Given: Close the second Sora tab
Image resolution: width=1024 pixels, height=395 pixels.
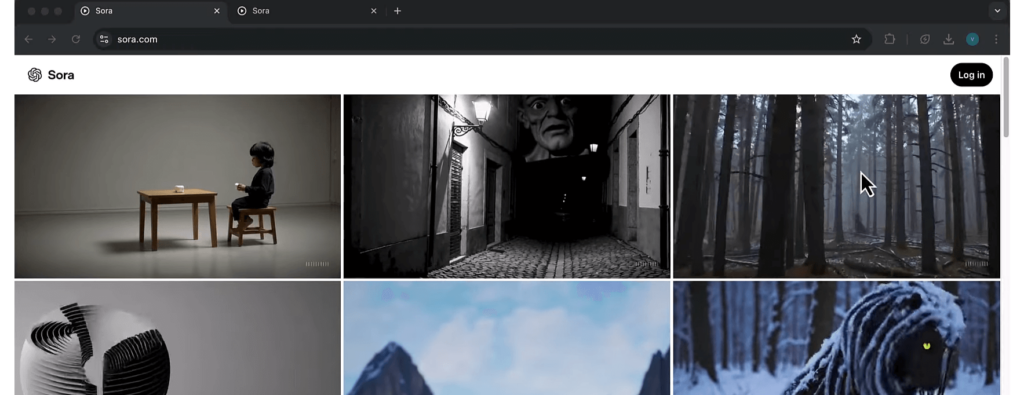Looking at the screenshot, I should tap(374, 11).
